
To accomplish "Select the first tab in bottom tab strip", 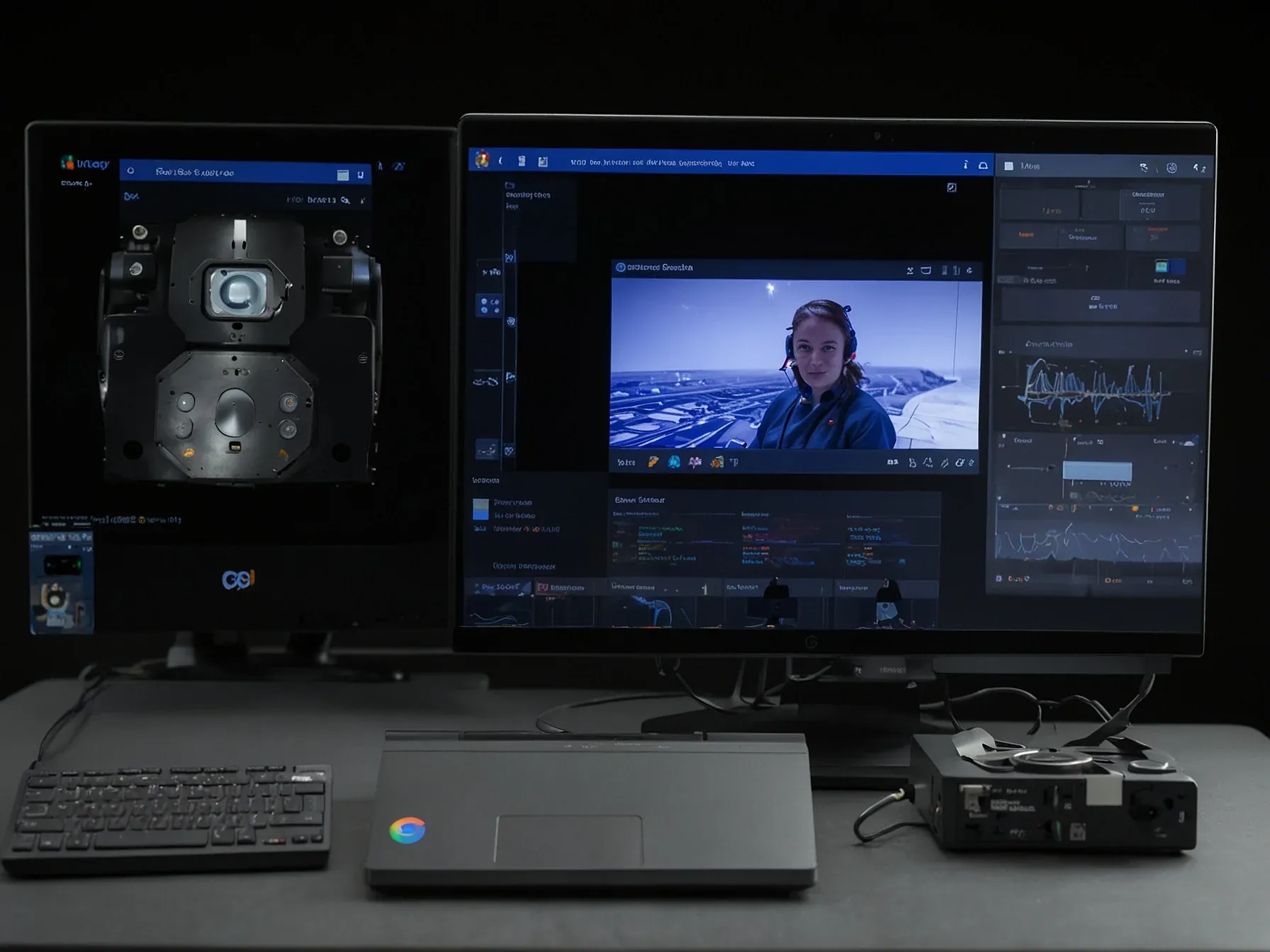I will tap(499, 587).
